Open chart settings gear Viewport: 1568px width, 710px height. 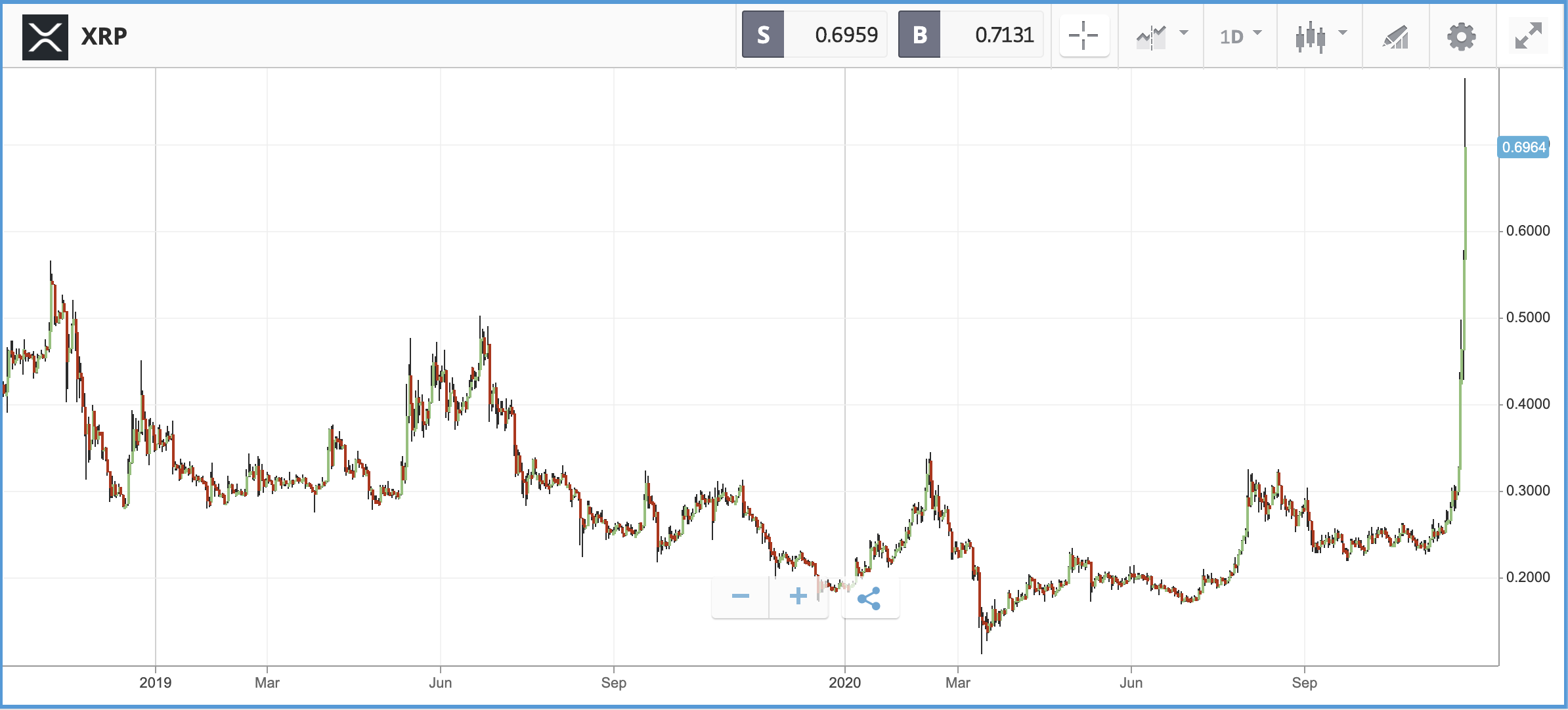[1462, 36]
